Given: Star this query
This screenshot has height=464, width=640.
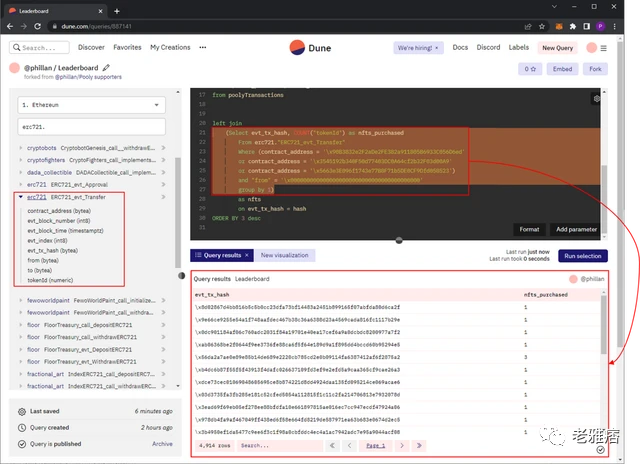Looking at the screenshot, I should (530, 69).
